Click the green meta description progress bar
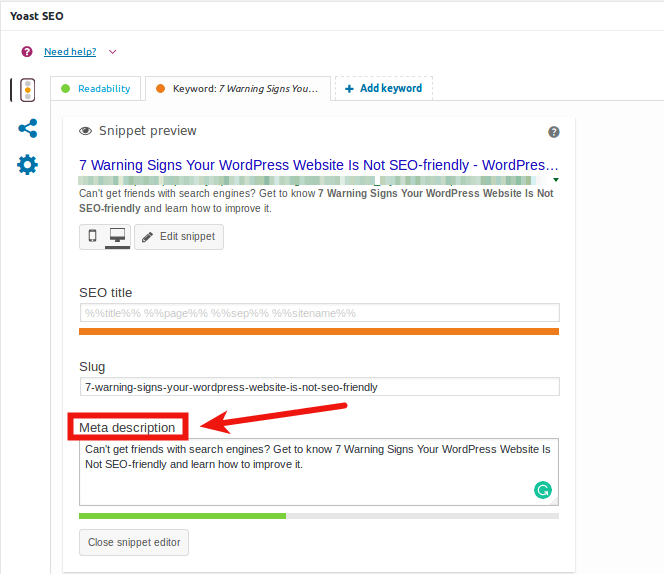Screen dimensions: 664x574 point(183,516)
